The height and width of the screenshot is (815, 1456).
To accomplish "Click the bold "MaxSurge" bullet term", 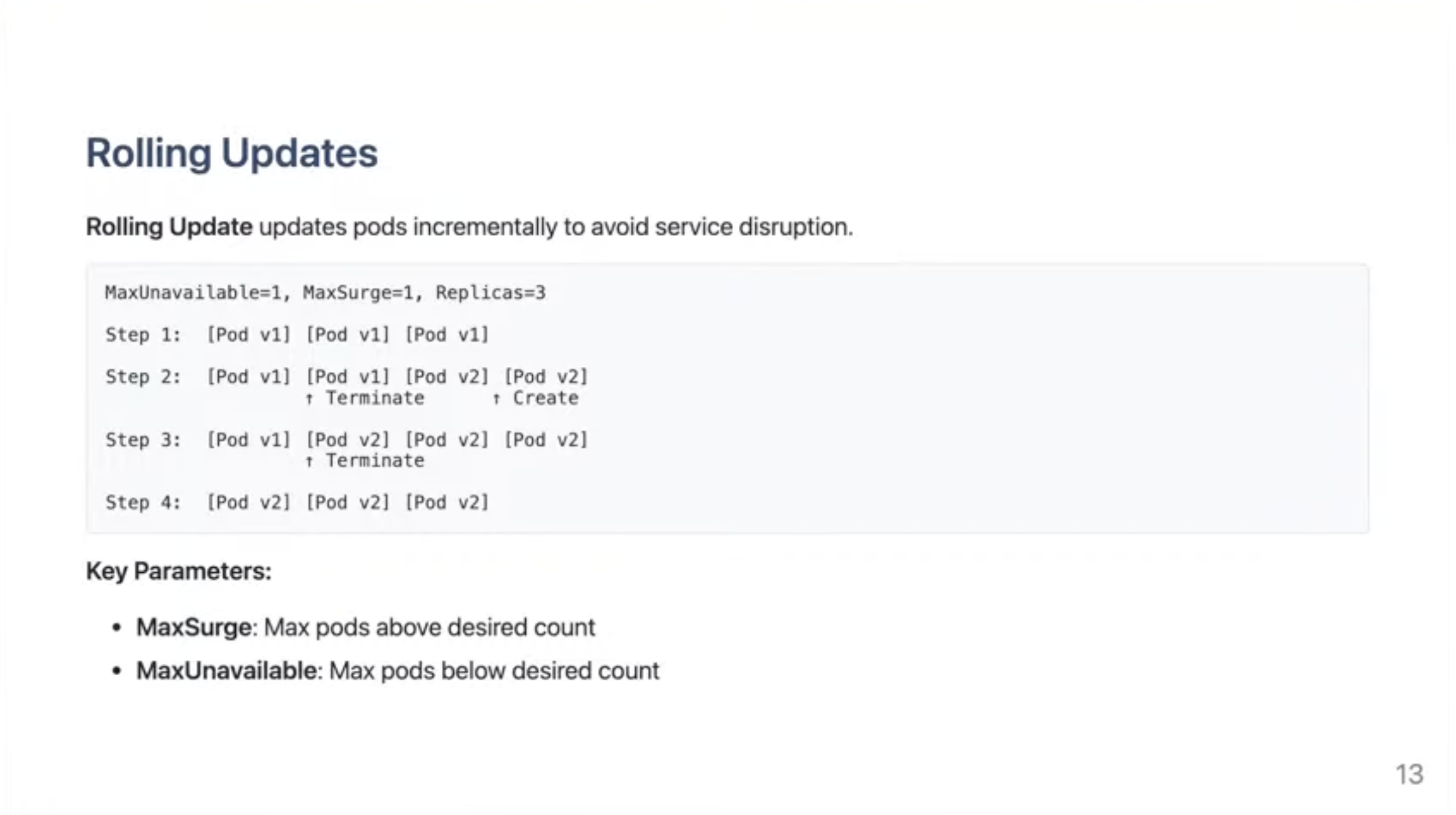I will point(193,627).
